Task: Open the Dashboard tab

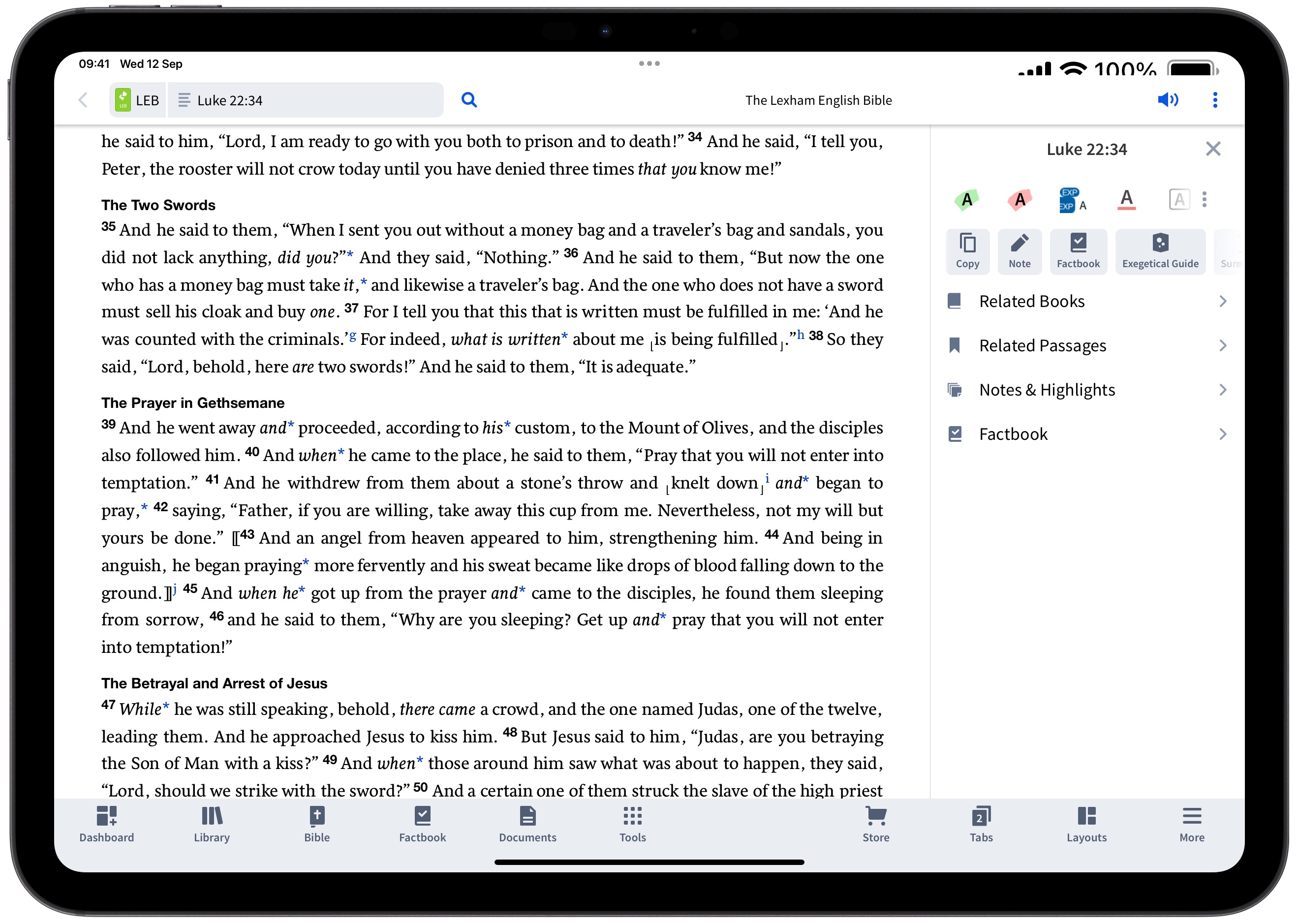Action: 106,825
